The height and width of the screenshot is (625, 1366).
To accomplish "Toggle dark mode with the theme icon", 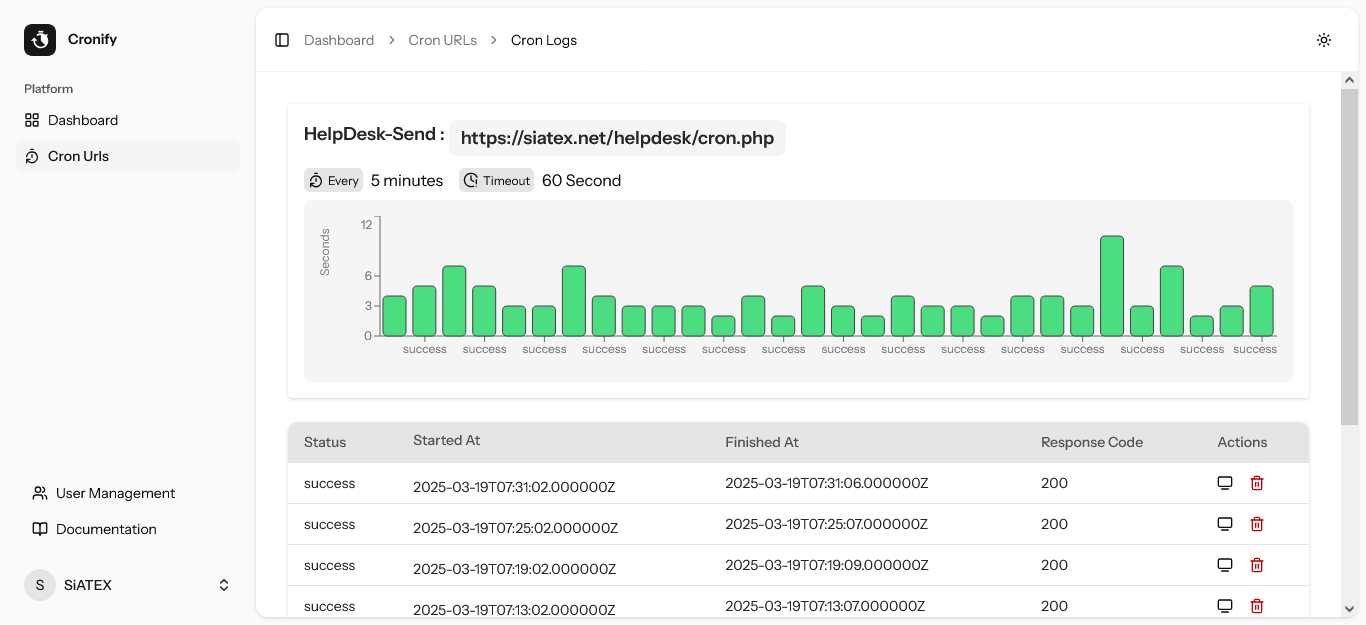I will 1324,40.
